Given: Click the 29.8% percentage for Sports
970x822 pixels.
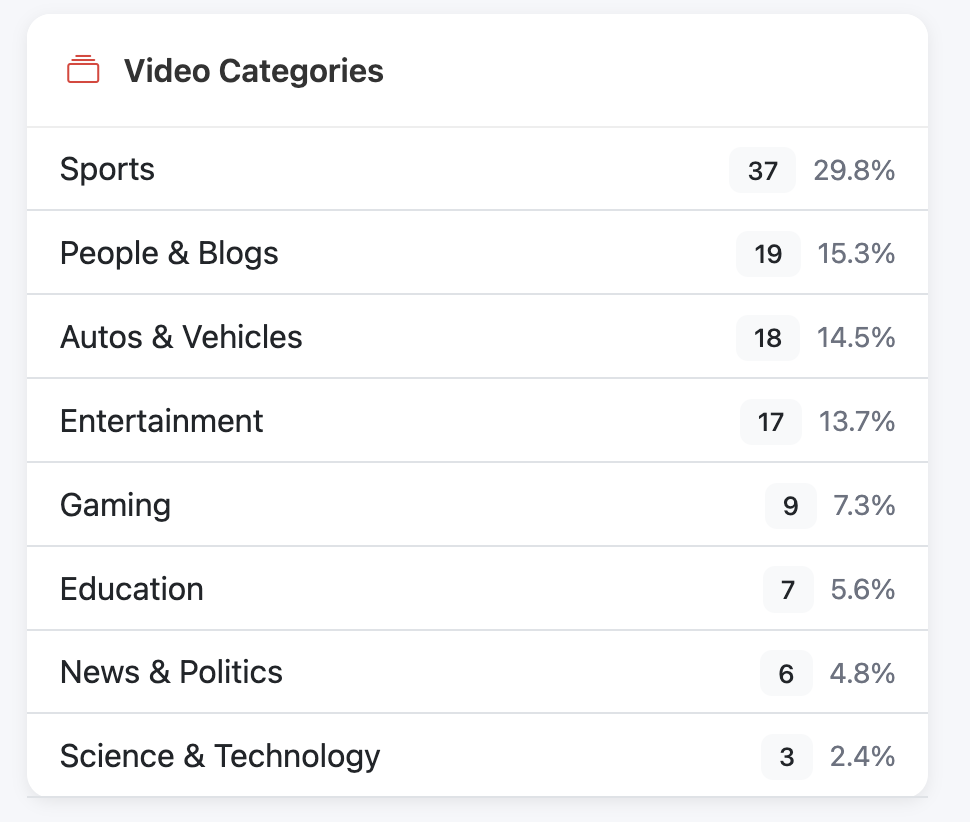Looking at the screenshot, I should pyautogui.click(x=854, y=171).
